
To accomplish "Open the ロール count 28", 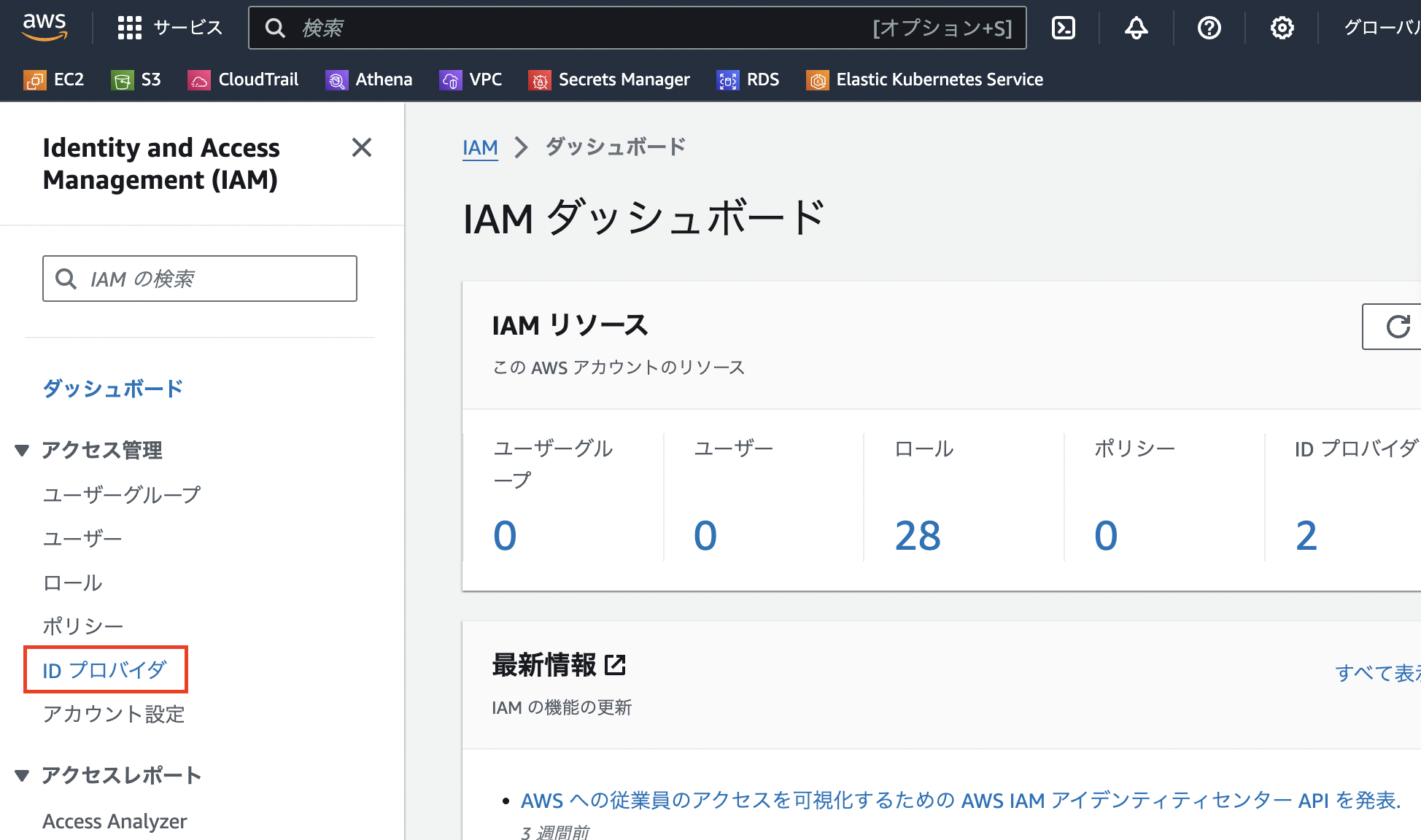I will pos(918,536).
